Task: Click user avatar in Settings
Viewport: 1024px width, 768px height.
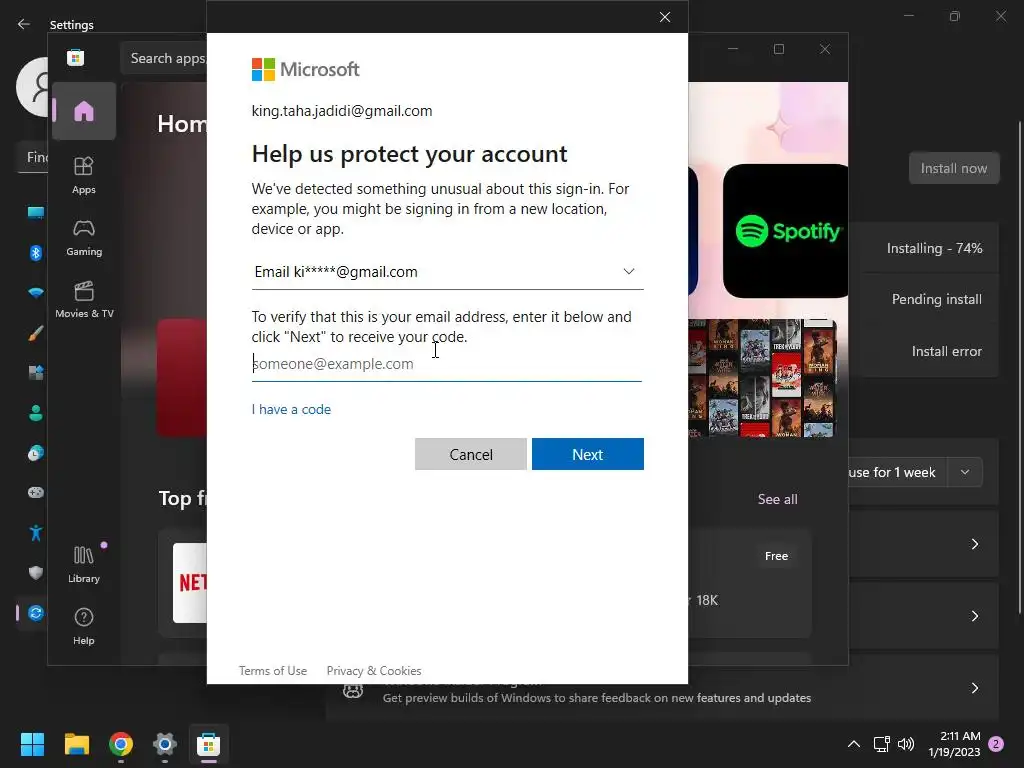Action: 33,87
